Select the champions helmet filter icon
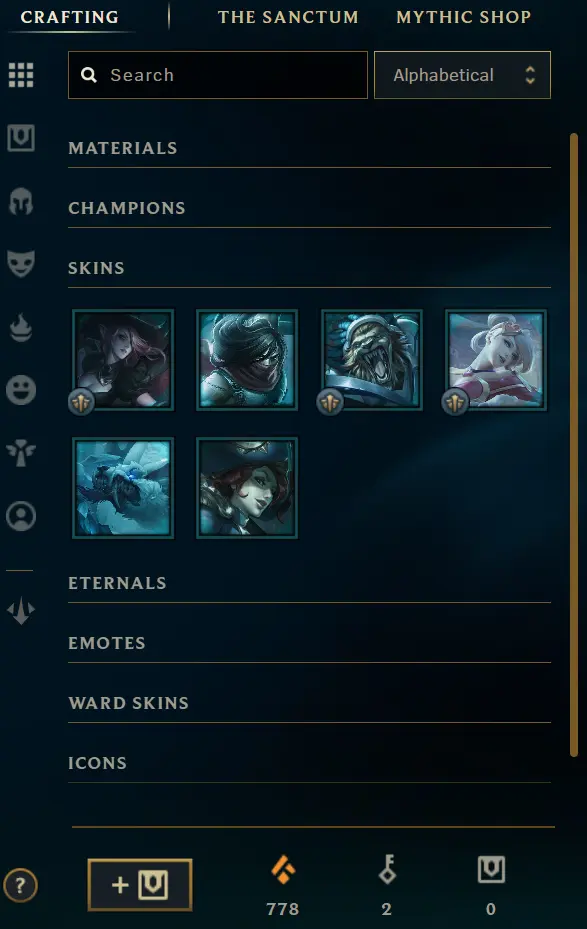587x929 pixels. [x=21, y=201]
